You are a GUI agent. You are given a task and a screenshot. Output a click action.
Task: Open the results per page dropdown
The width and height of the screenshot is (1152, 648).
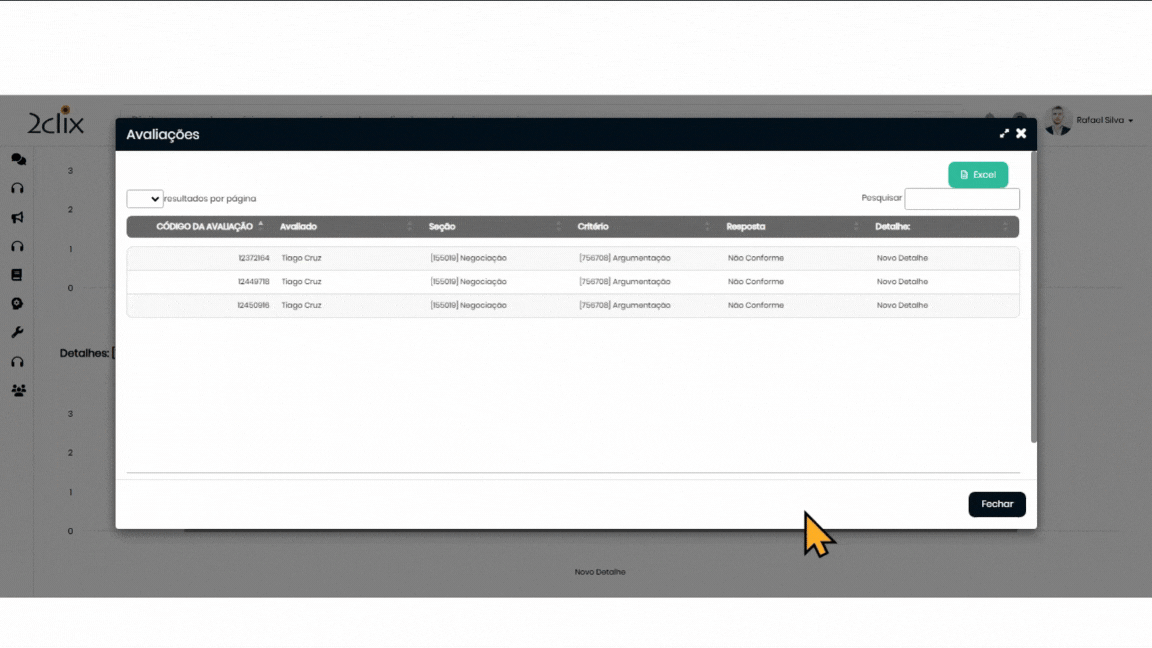145,199
